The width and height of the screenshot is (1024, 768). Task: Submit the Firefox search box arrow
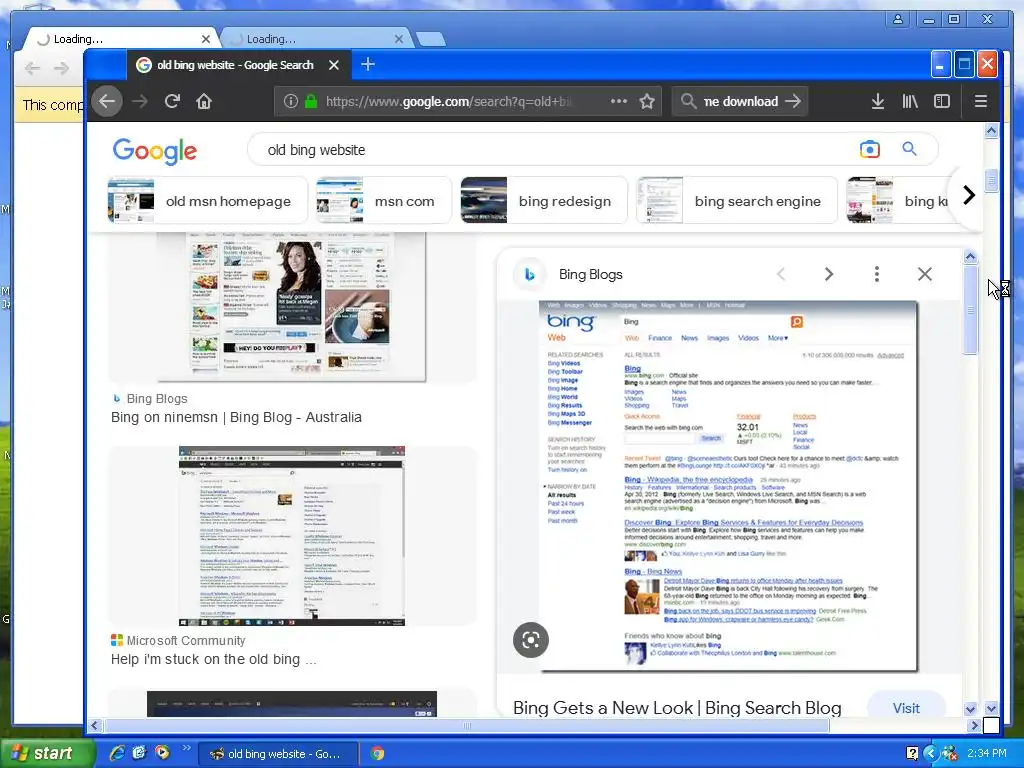[x=793, y=101]
